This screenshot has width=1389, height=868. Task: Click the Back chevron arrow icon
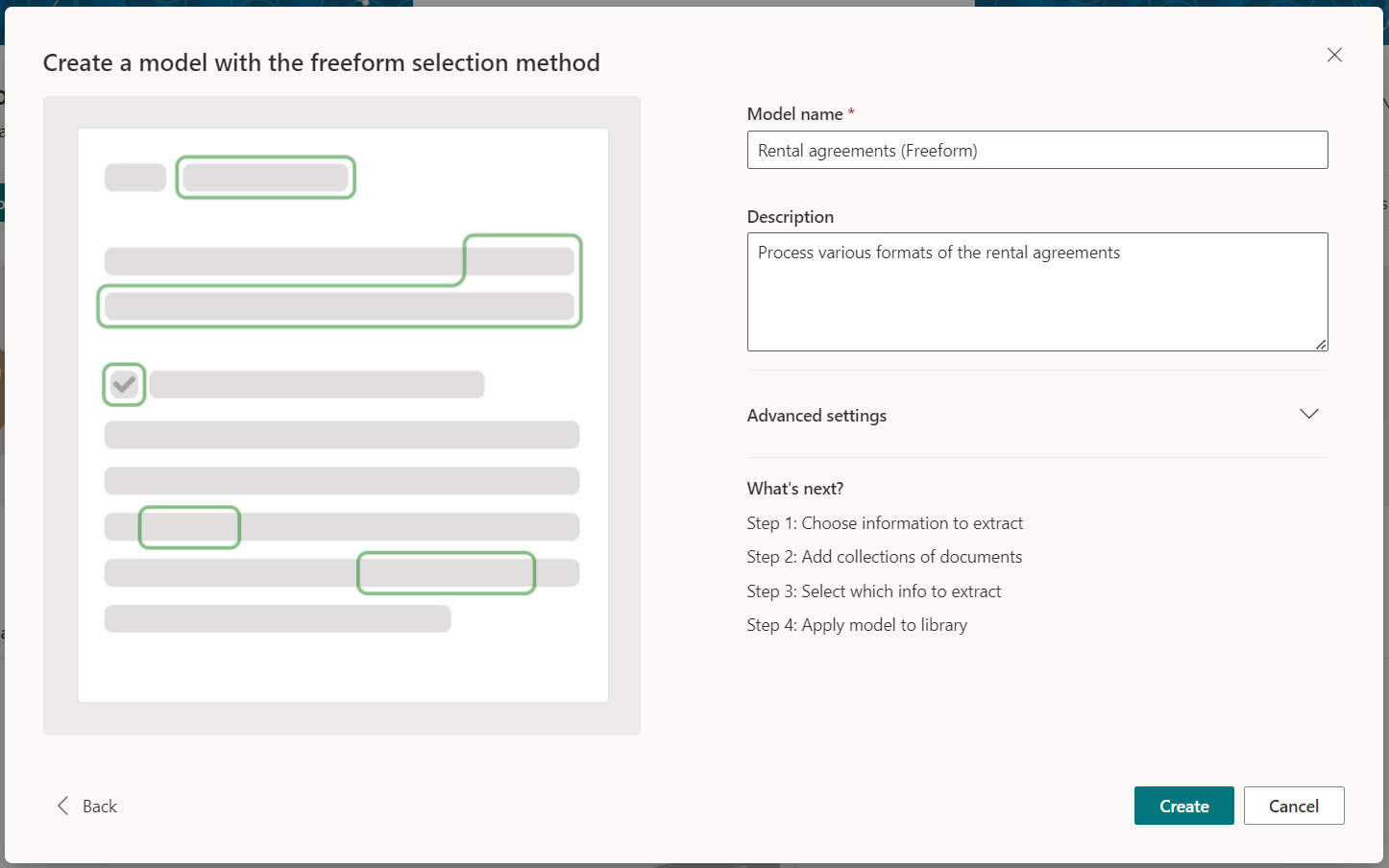click(x=63, y=806)
